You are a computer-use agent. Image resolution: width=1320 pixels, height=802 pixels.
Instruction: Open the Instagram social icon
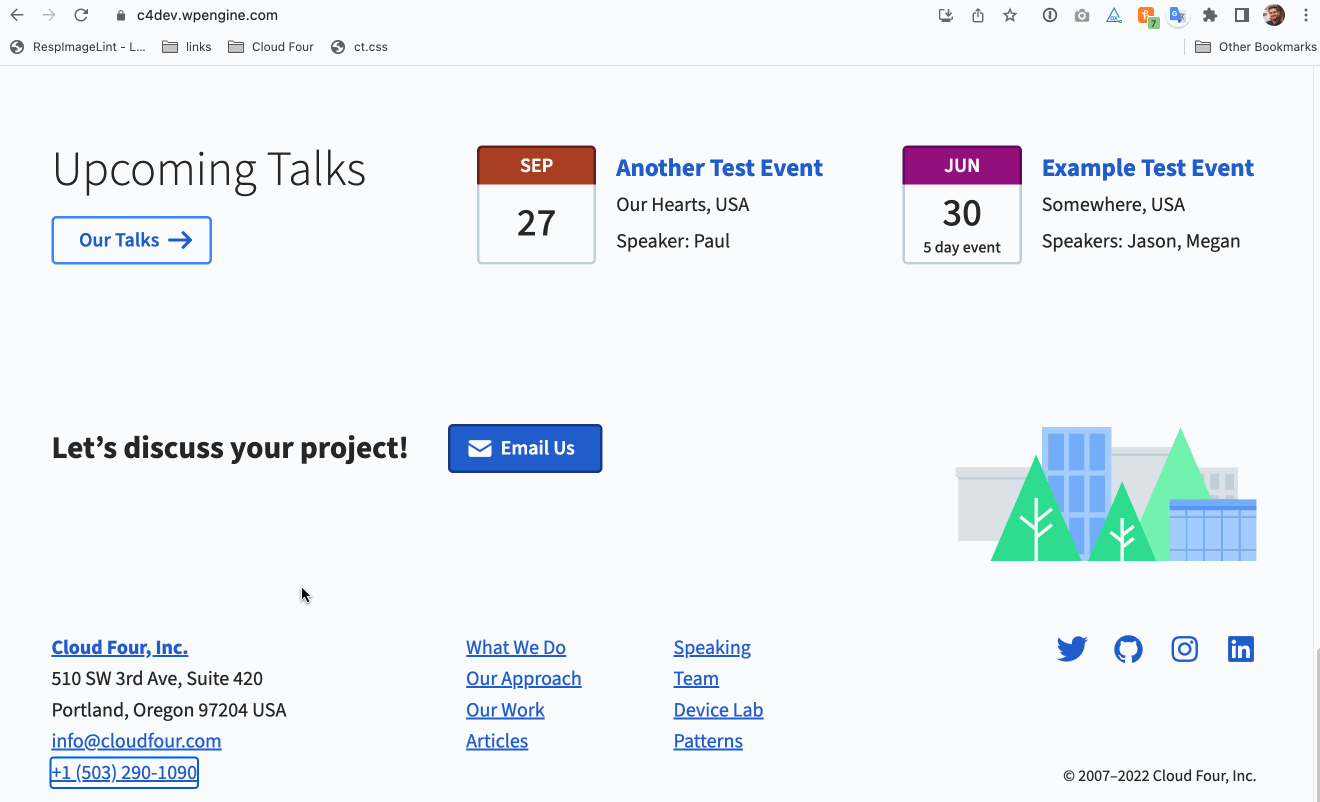[1185, 649]
